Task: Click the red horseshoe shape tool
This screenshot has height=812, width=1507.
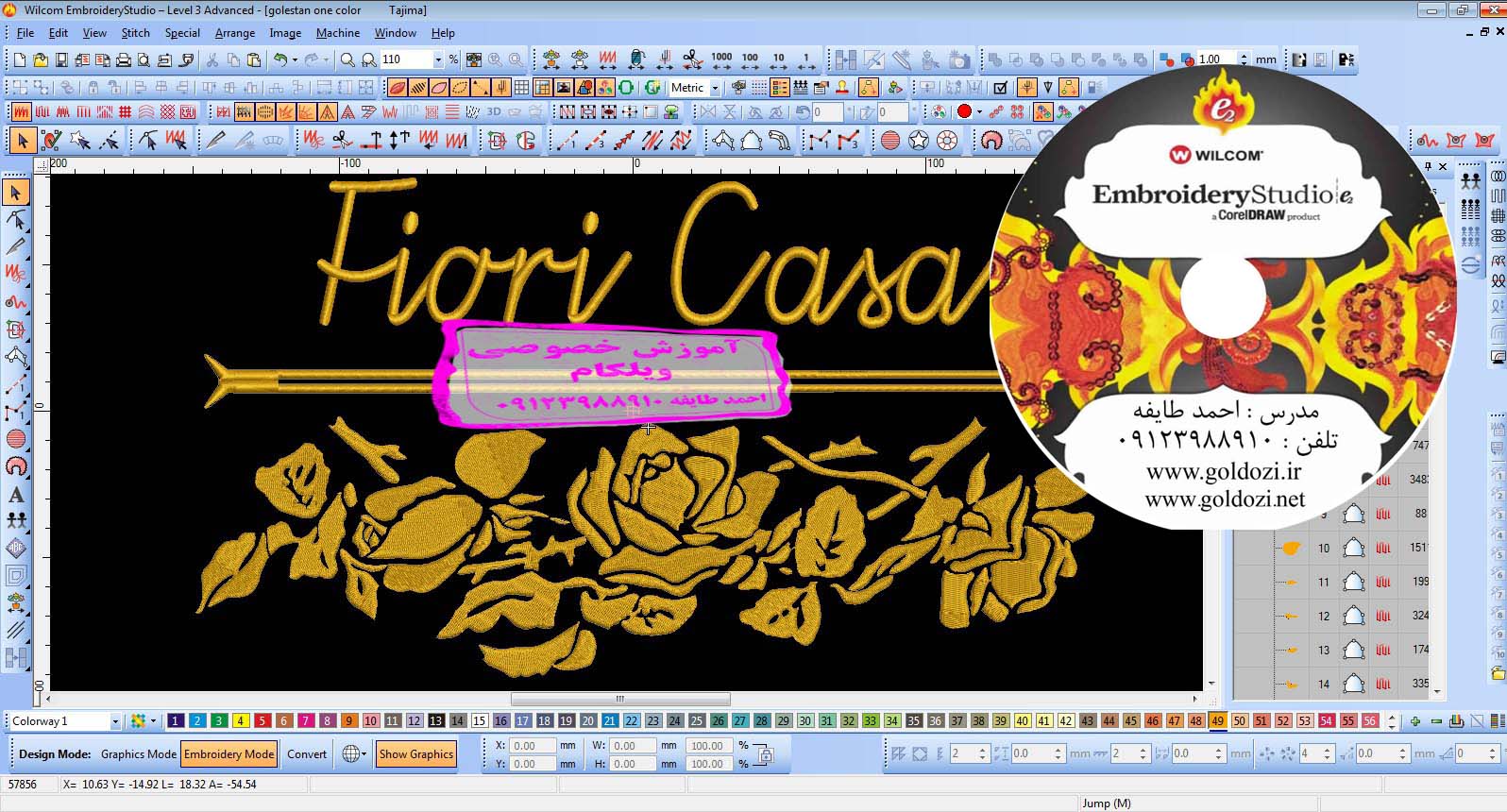Action: click(991, 141)
